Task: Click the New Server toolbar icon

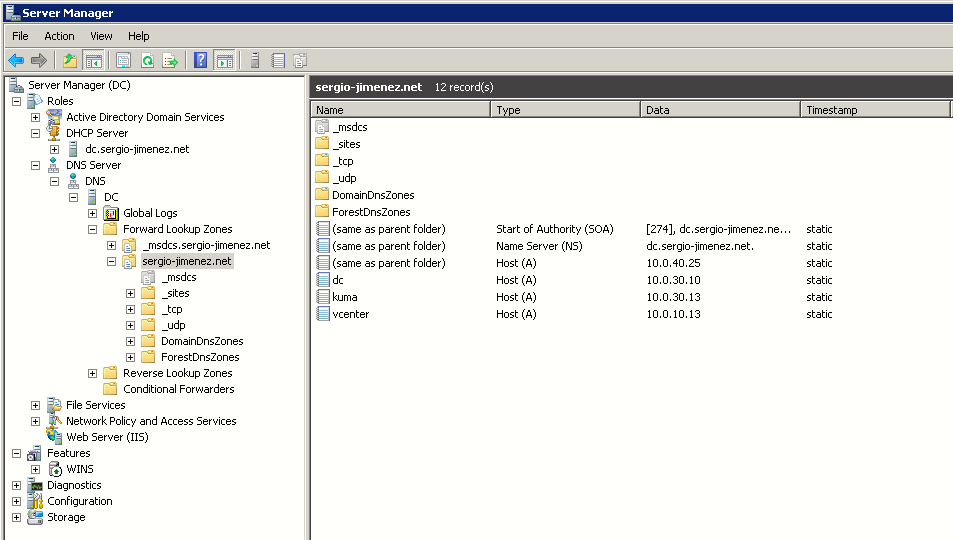Action: tap(255, 60)
